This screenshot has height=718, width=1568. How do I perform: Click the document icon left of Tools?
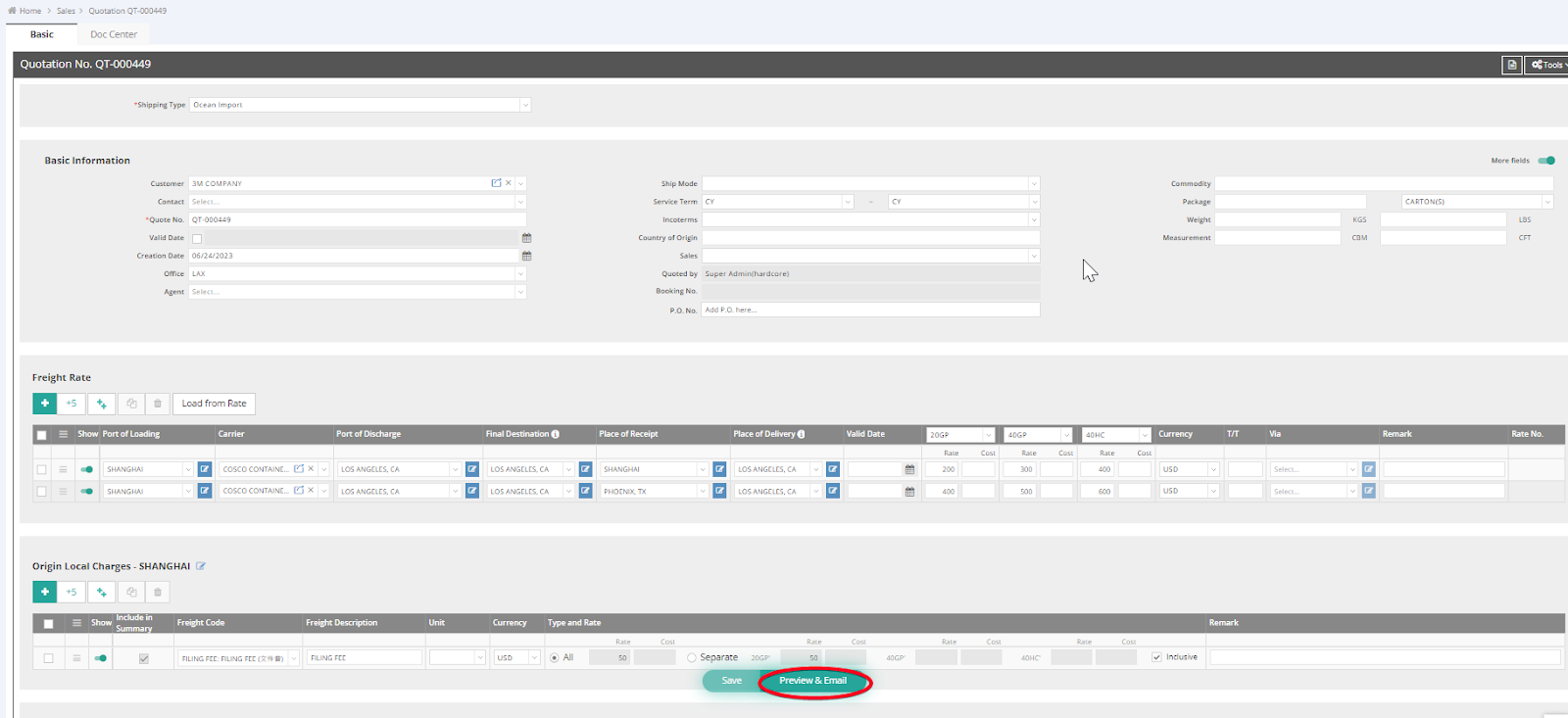1512,65
